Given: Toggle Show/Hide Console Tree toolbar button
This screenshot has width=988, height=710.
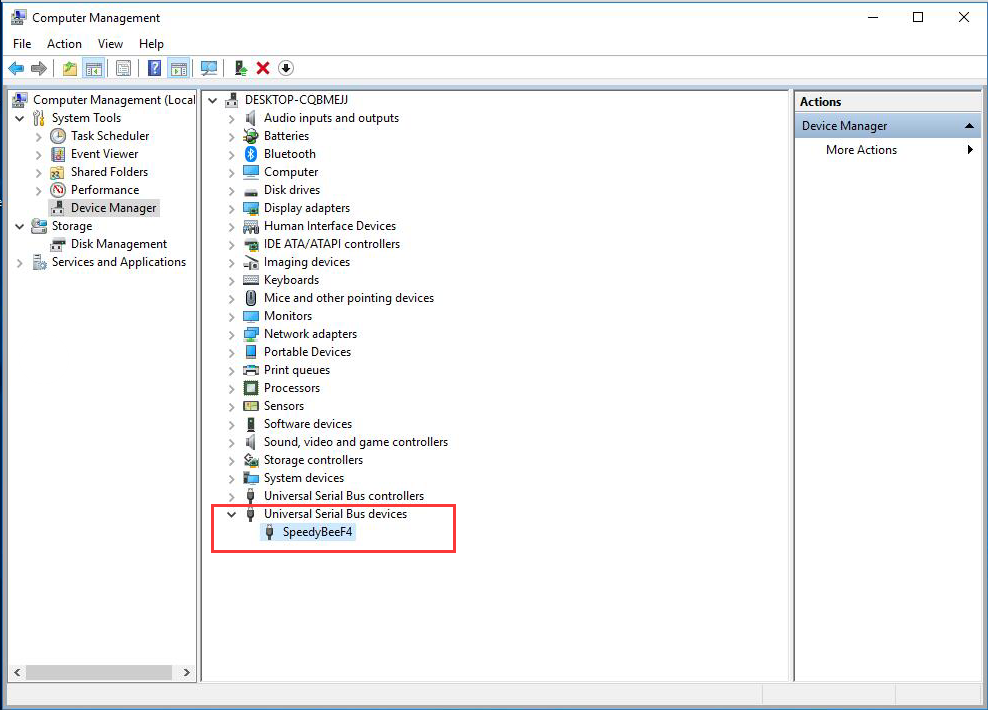Looking at the screenshot, I should [x=93, y=68].
